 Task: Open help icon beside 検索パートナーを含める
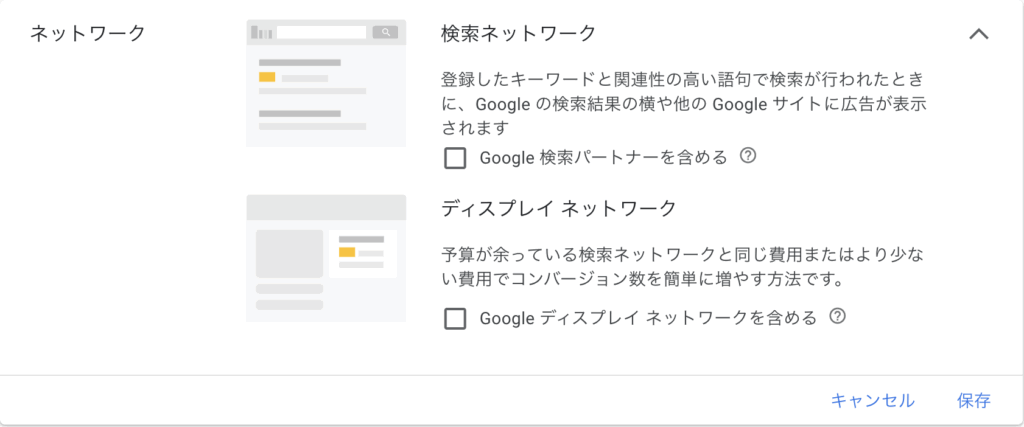[747, 156]
